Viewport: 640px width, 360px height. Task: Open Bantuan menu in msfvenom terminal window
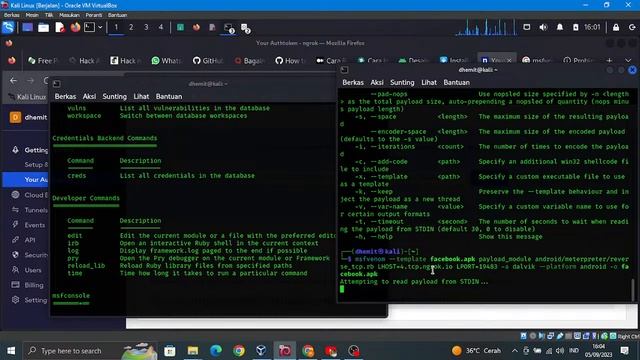[456, 82]
